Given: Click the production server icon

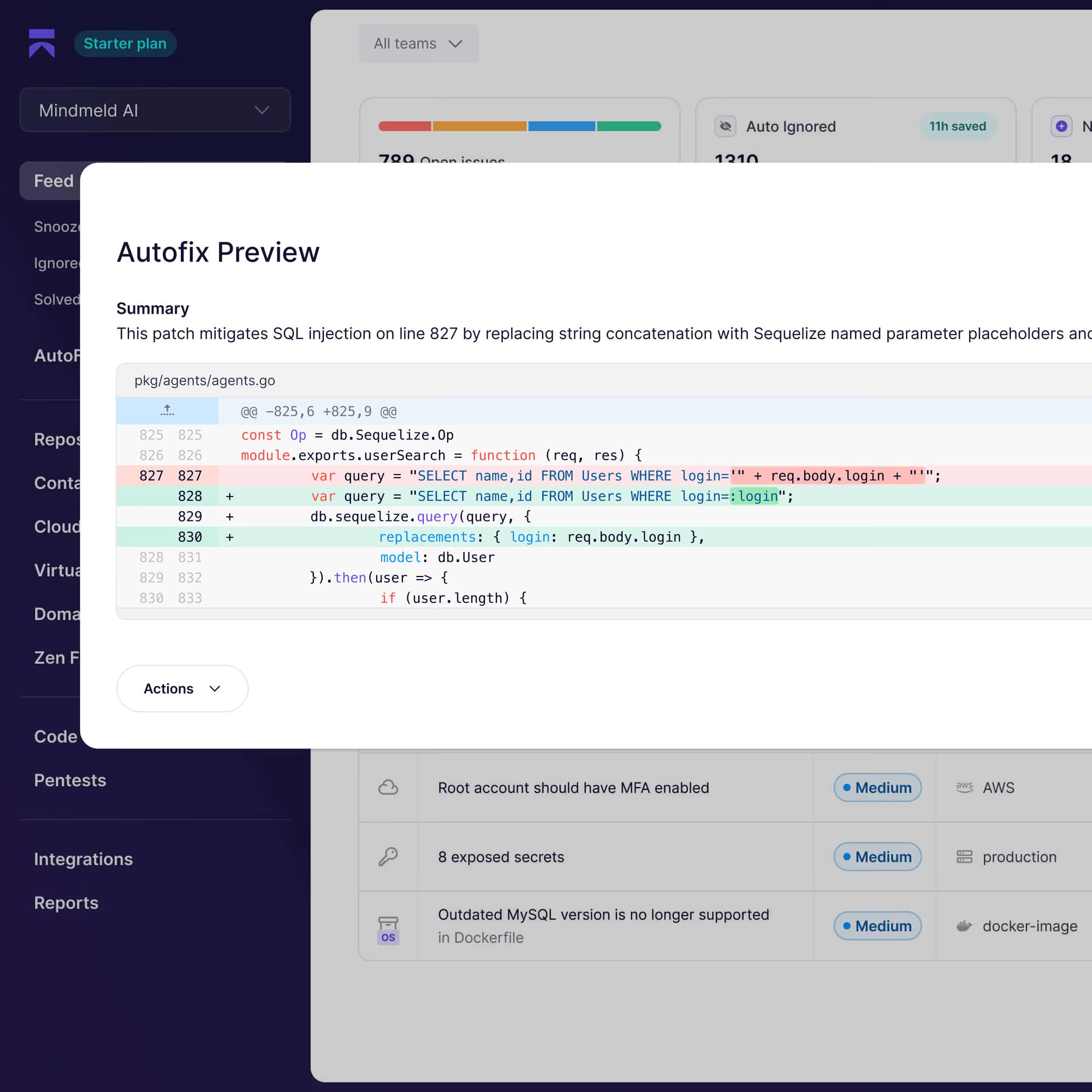Looking at the screenshot, I should click(964, 856).
